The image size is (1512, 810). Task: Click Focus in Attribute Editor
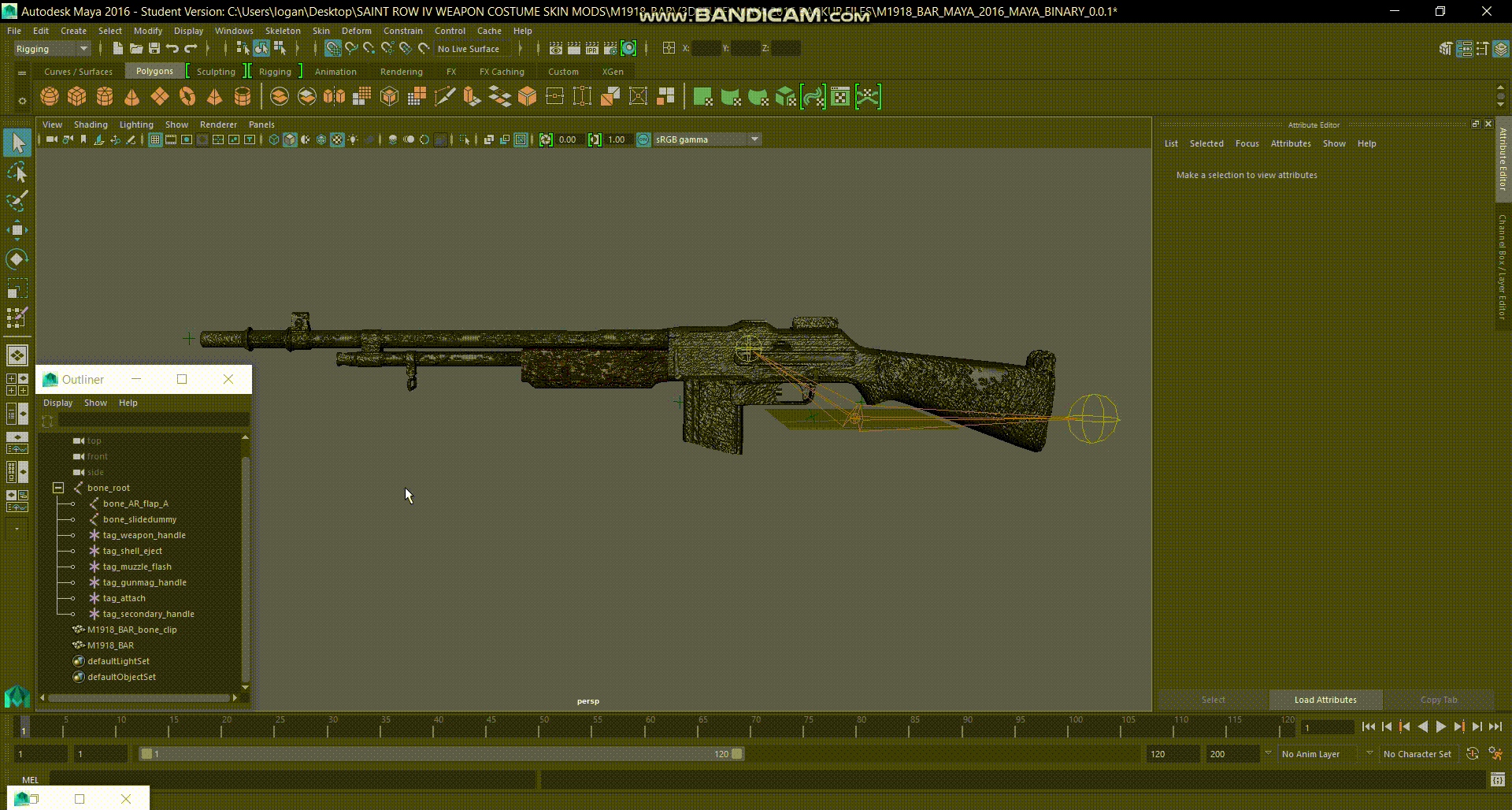[x=1247, y=143]
